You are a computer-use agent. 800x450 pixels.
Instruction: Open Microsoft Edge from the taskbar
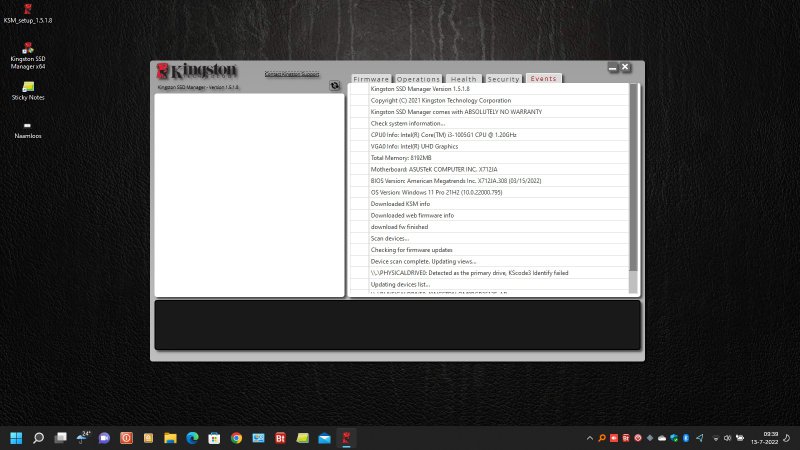tap(192, 438)
